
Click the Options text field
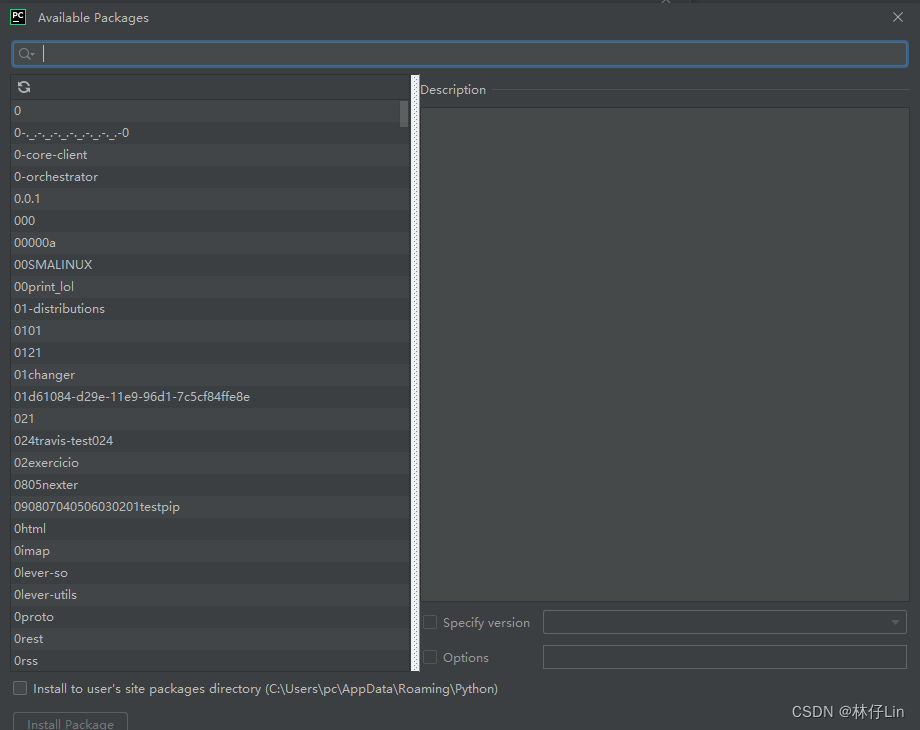[x=725, y=657]
